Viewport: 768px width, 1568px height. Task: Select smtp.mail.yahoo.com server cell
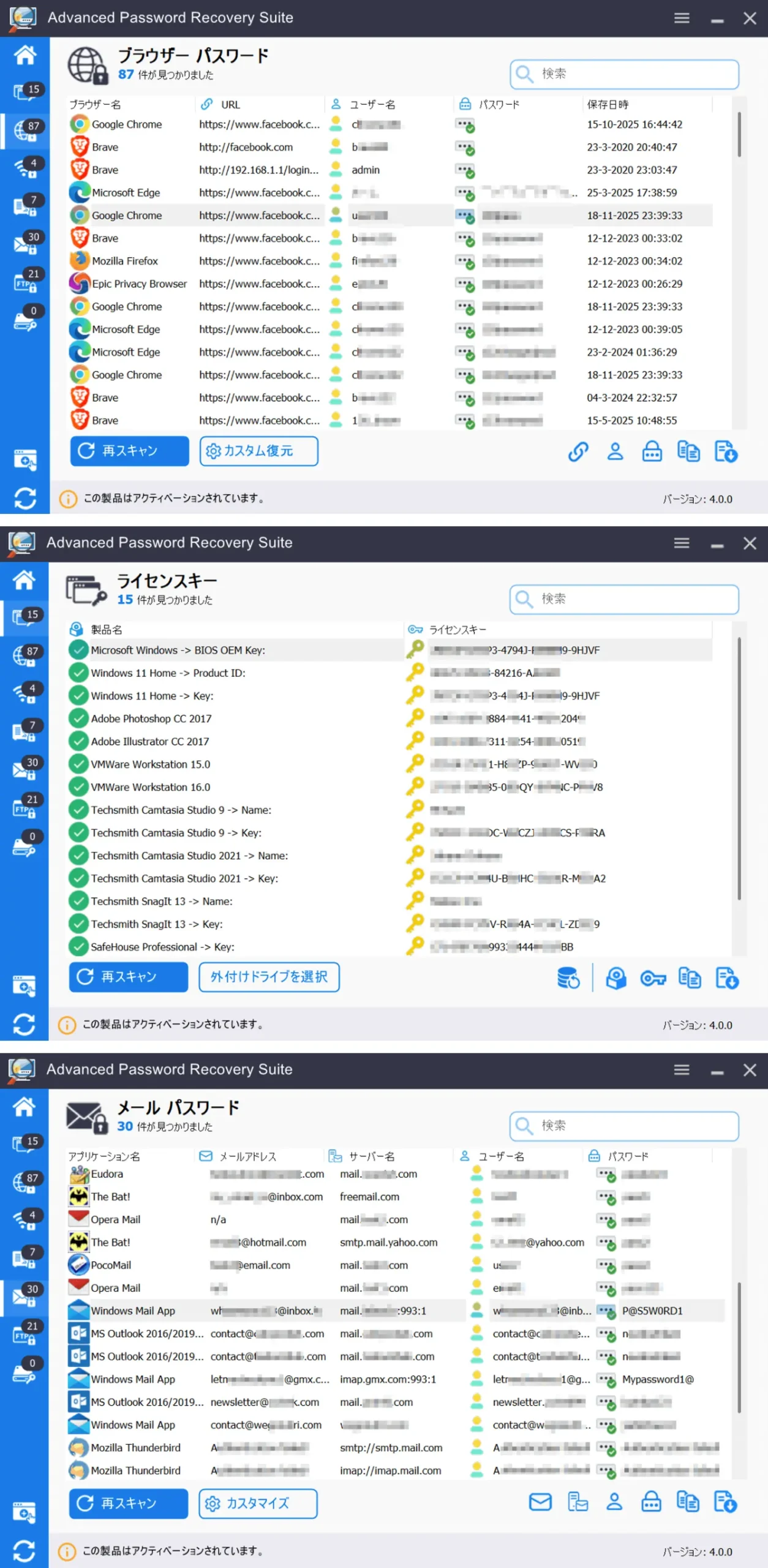click(x=389, y=1243)
